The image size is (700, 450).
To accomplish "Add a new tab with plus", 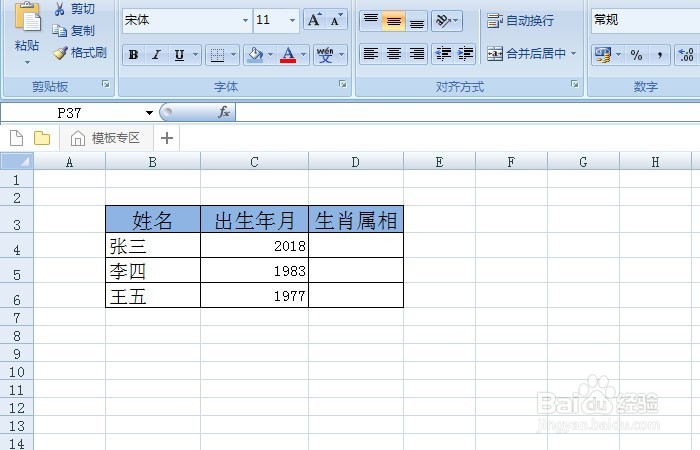I will 167,138.
